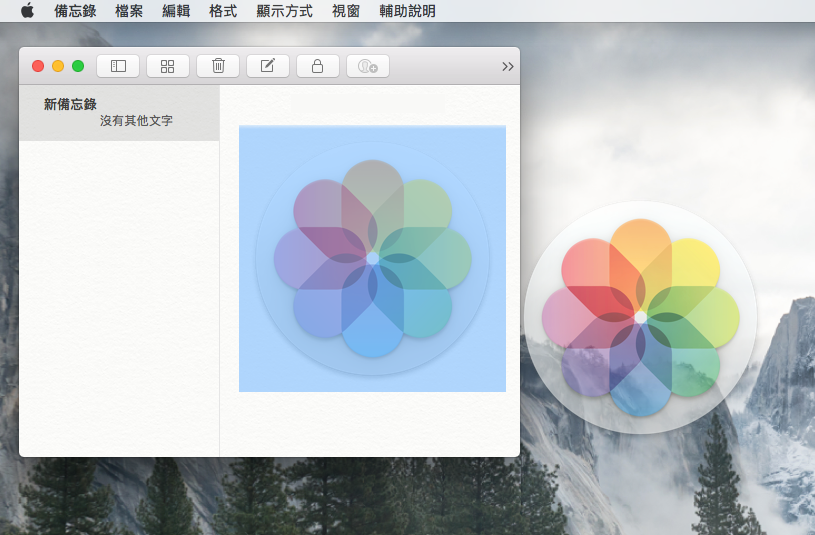Viewport: 815px width, 535px height.
Task: Open the 顯示方式 menu
Action: 284,11
